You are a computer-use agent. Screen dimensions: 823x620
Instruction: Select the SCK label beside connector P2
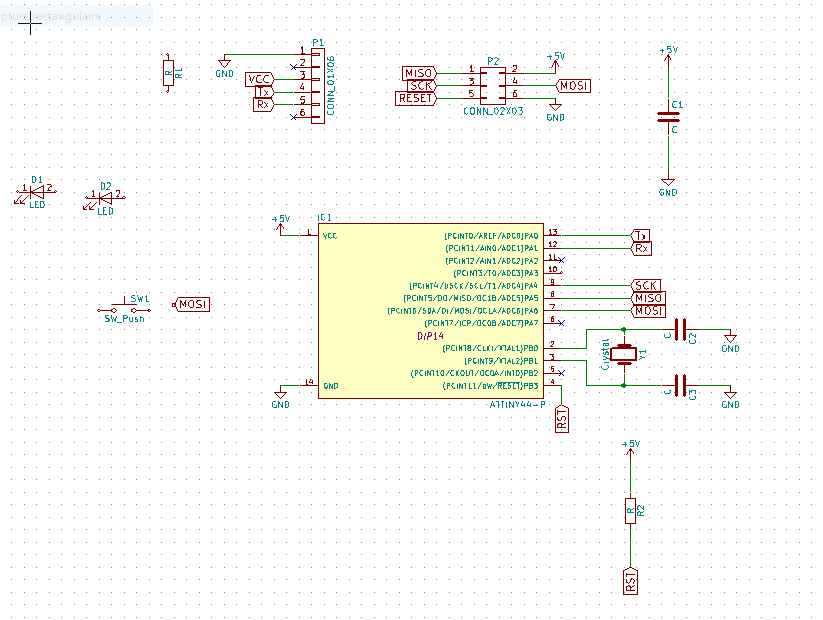[421, 86]
